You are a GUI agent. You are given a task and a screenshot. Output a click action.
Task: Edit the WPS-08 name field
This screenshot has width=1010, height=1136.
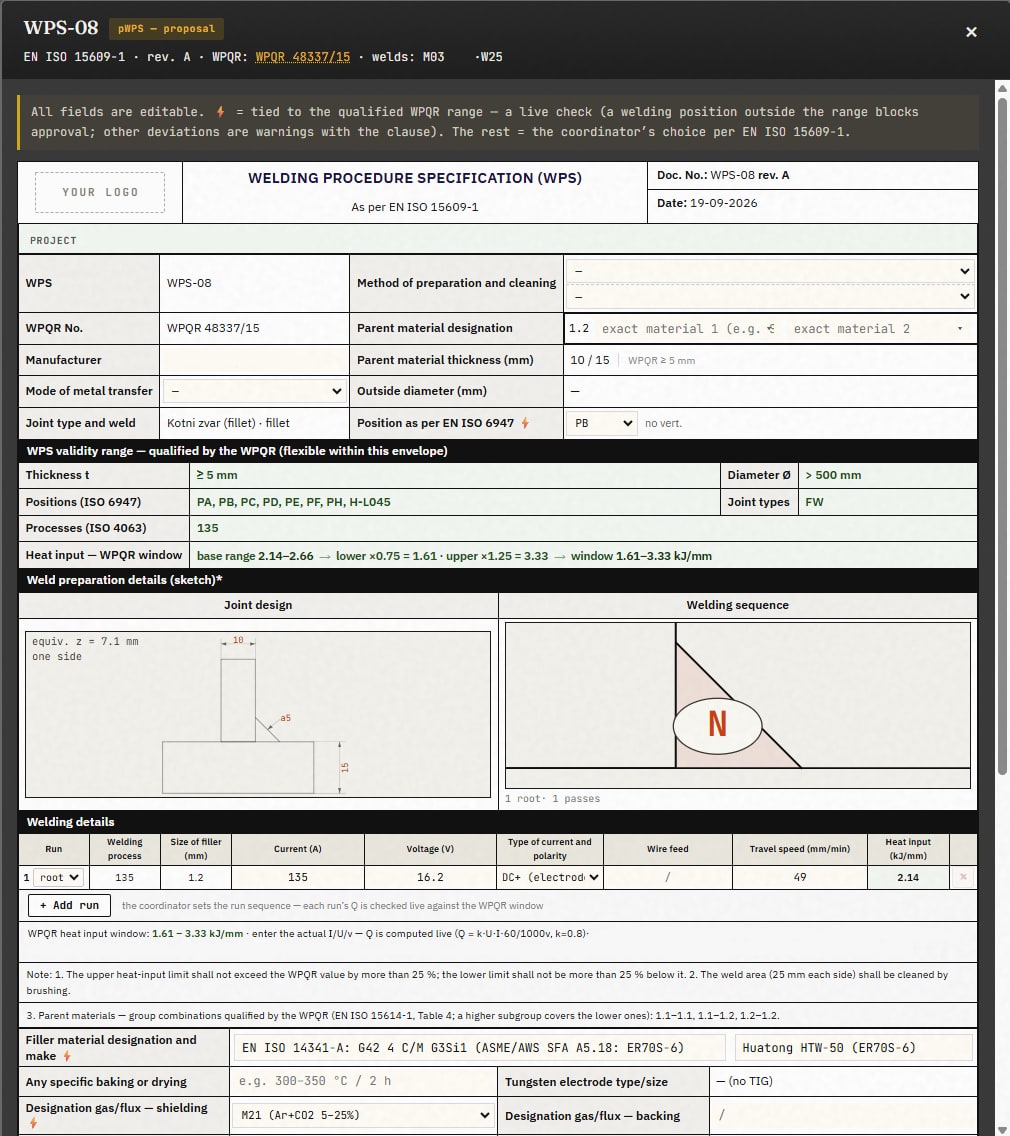coord(254,283)
